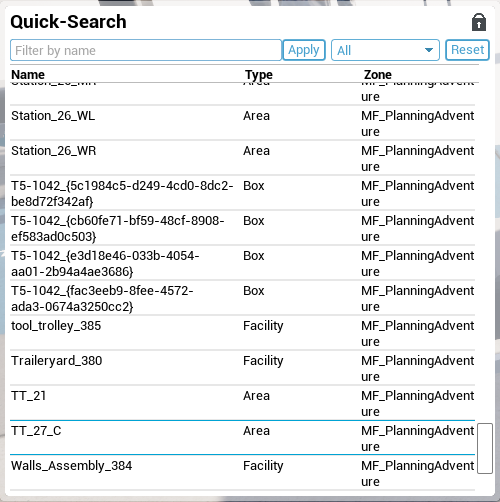Apply the name filter
500x502 pixels.
[x=304, y=50]
